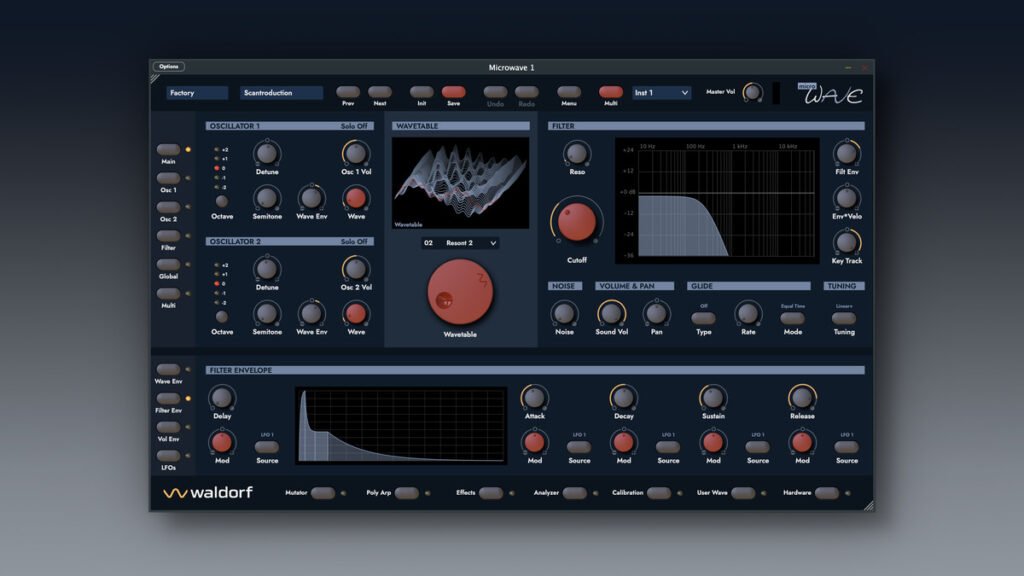This screenshot has height=576, width=1024.
Task: Click the filter Reso knob
Action: tap(577, 153)
